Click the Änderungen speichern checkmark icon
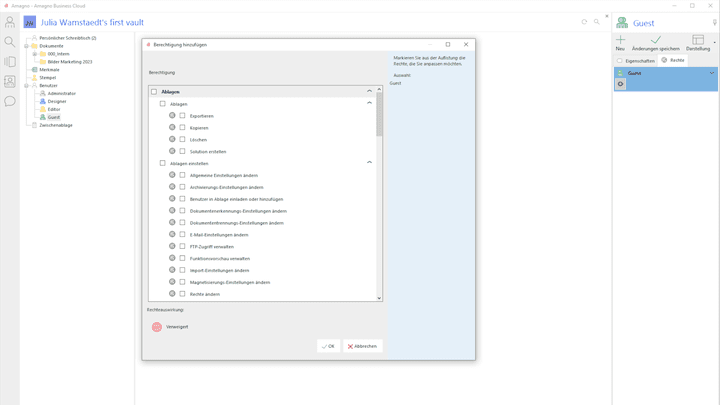 click(x=656, y=40)
